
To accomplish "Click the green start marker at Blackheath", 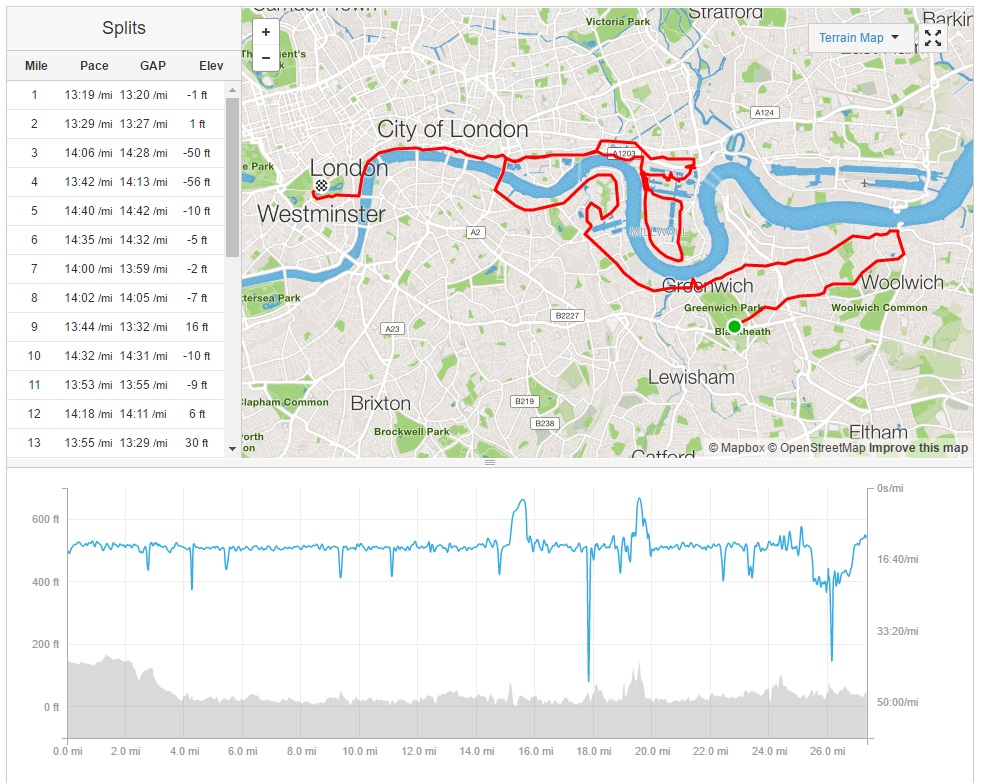I will 734,326.
